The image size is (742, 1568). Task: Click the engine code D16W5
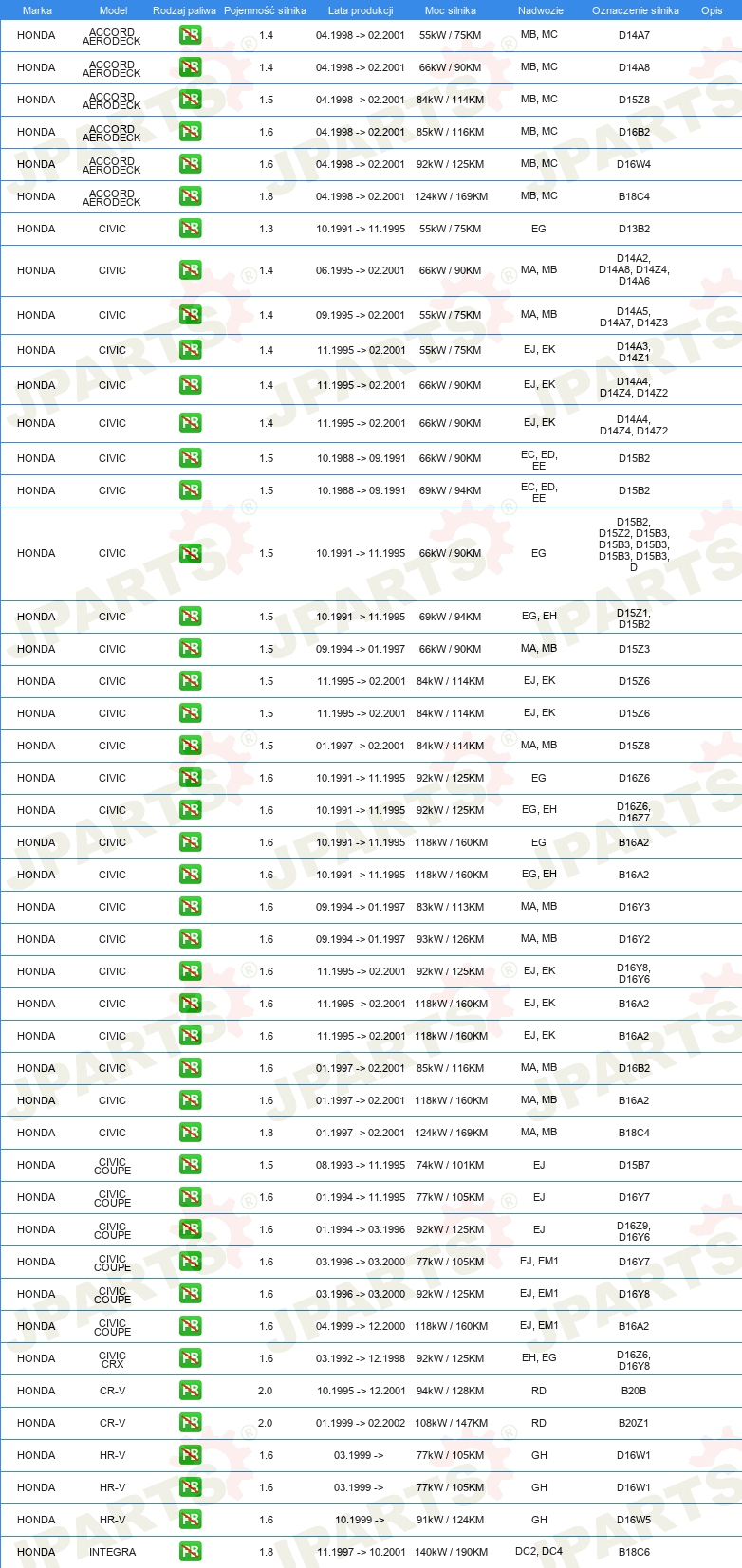pos(634,1520)
